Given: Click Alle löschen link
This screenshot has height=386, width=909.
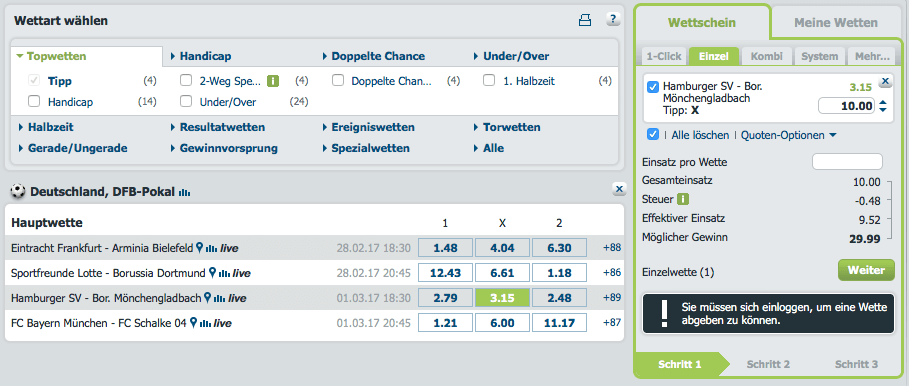Looking at the screenshot, I should pyautogui.click(x=700, y=135).
